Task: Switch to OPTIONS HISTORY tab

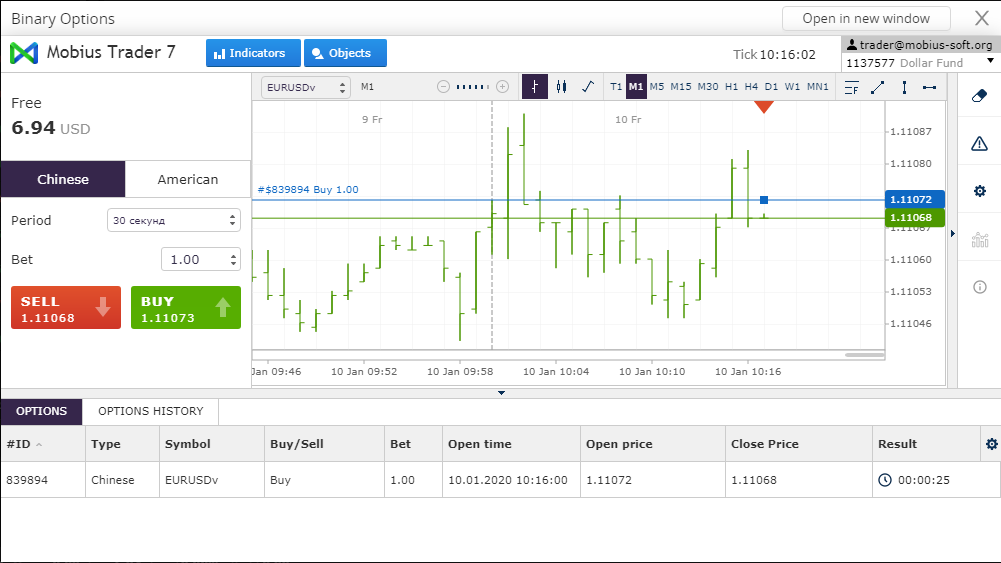Action: [151, 412]
